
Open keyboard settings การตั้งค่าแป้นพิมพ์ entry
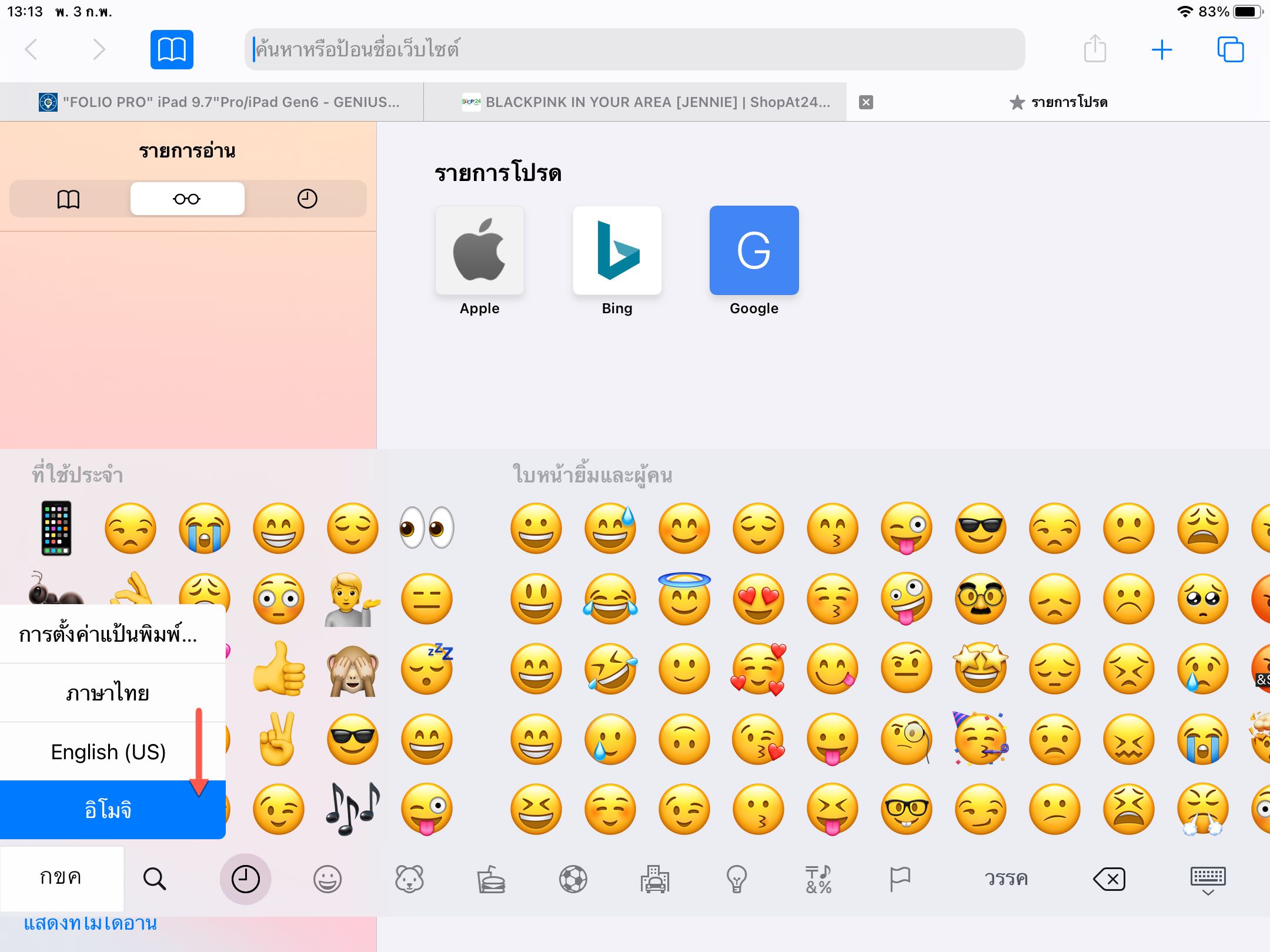coord(109,635)
